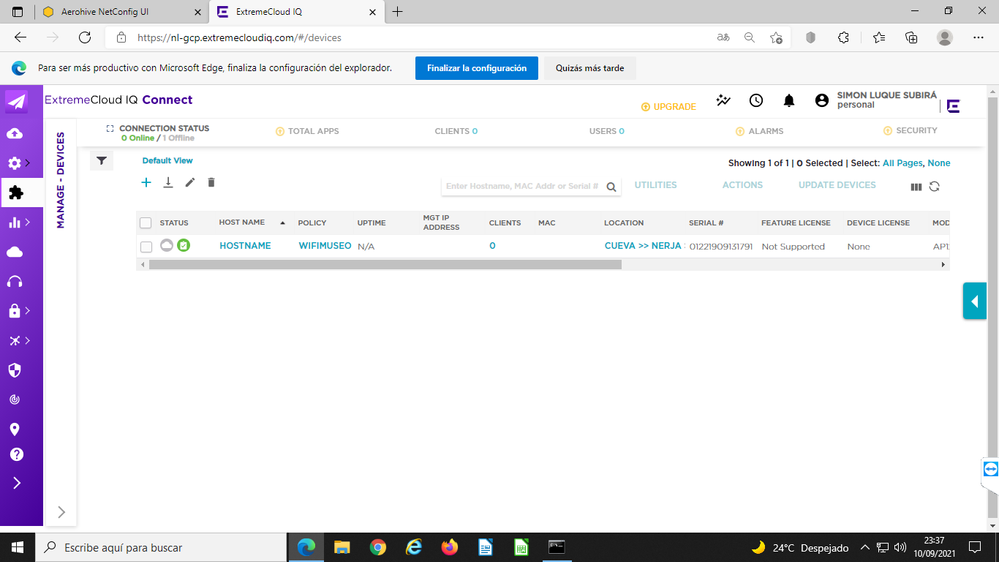Click the None select link
Viewport: 999px width, 562px height.
[938, 163]
